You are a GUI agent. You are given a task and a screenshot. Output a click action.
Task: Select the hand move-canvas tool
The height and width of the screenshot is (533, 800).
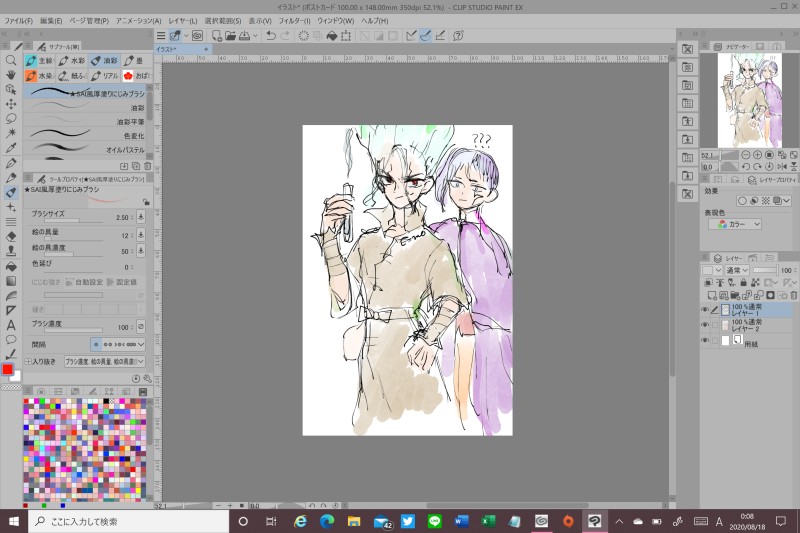(x=11, y=74)
